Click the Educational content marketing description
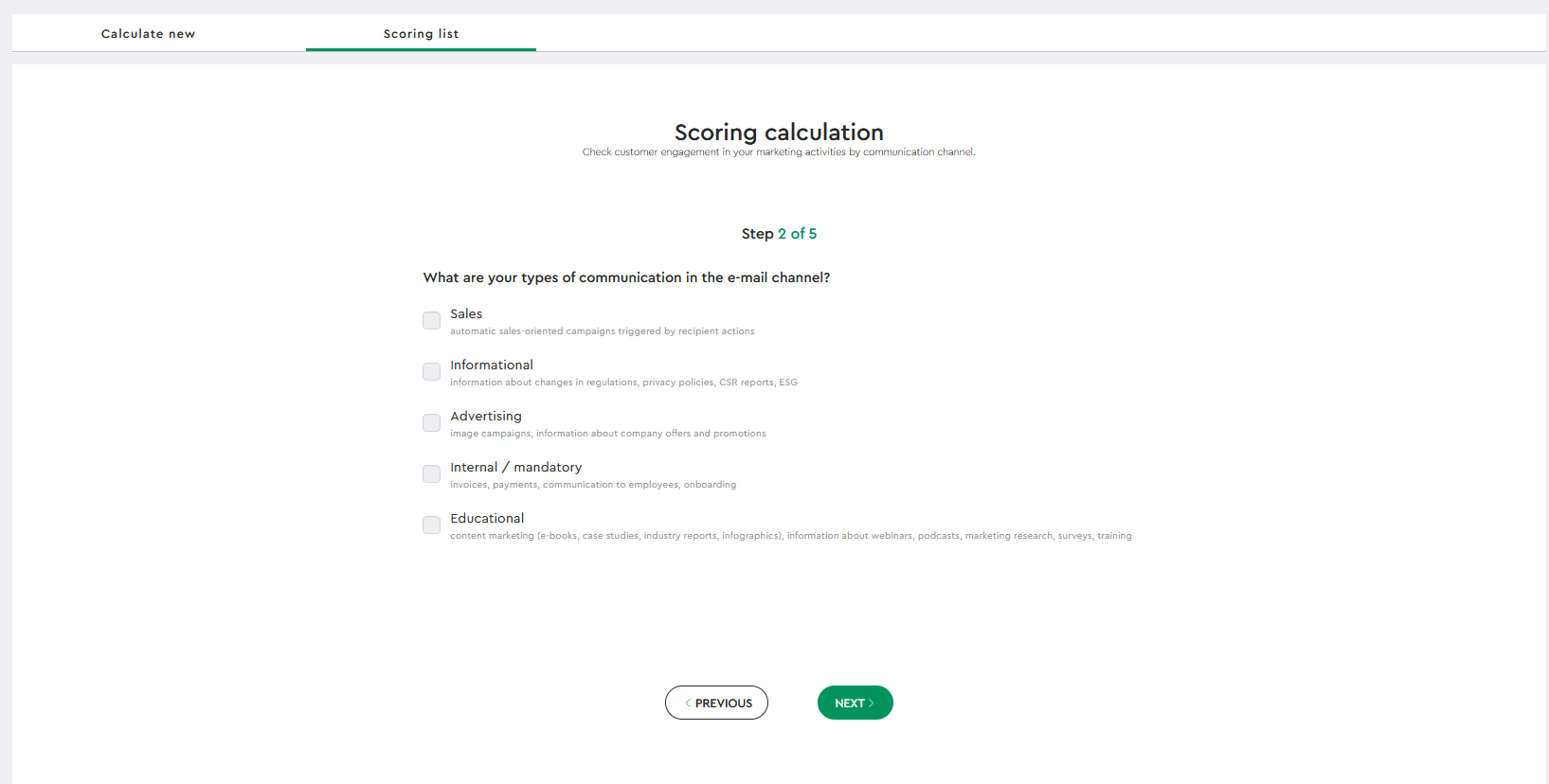 [x=791, y=536]
